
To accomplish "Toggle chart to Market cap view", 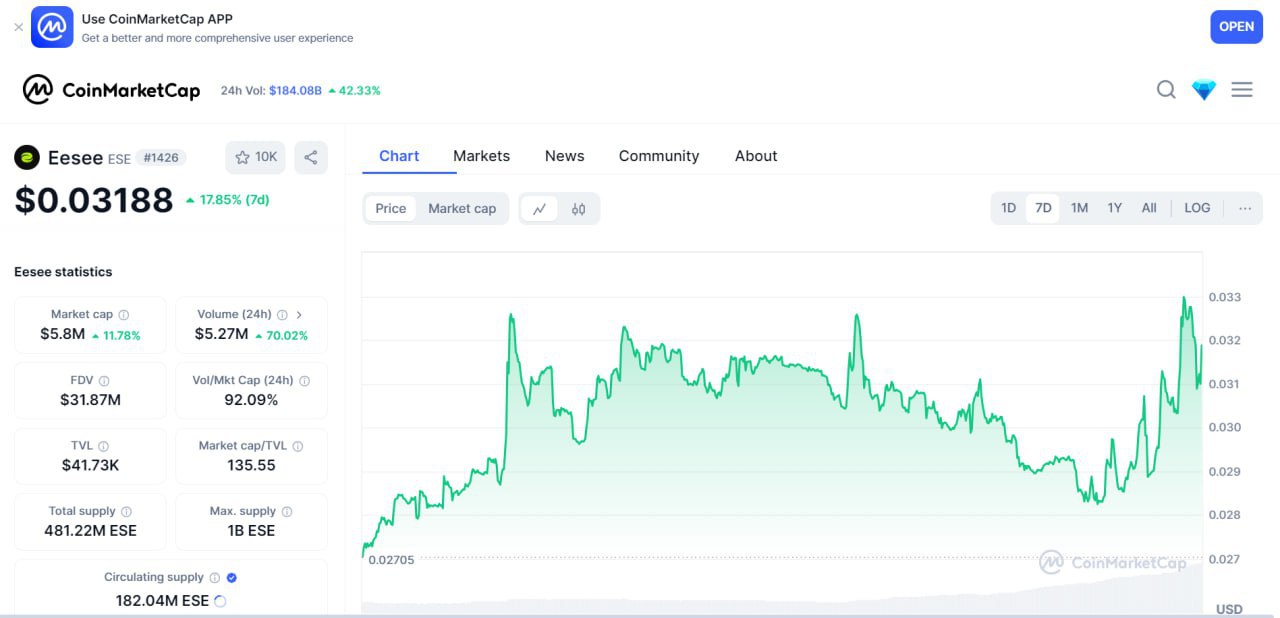I will point(462,209).
